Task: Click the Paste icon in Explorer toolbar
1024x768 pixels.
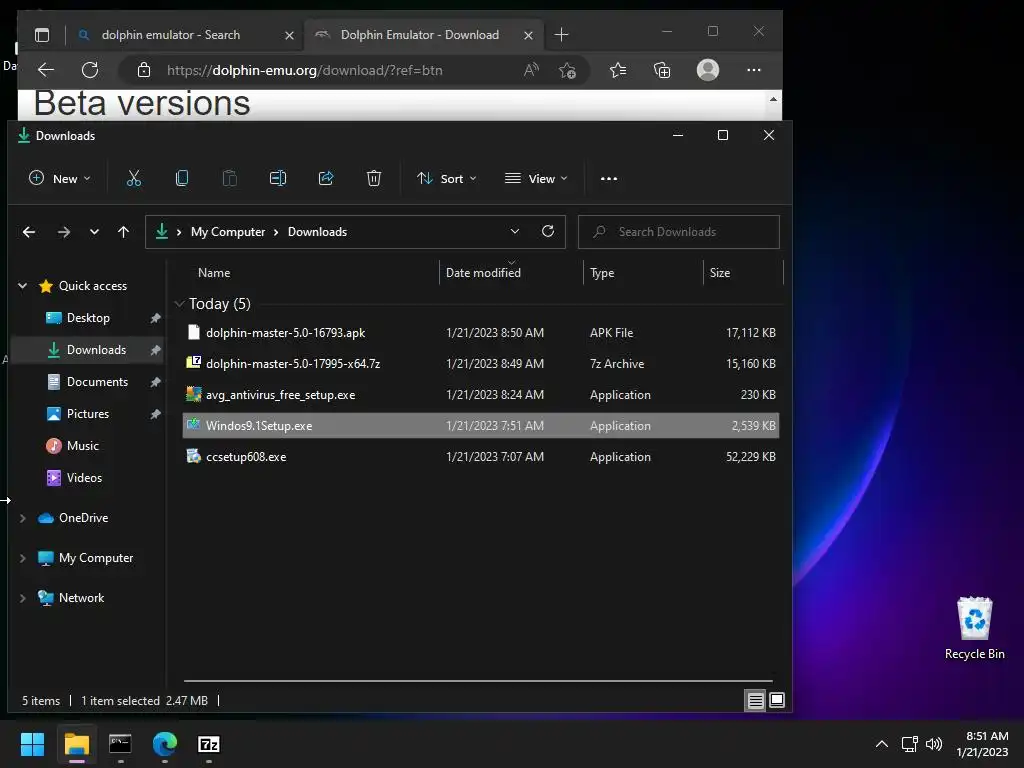Action: 230,178
